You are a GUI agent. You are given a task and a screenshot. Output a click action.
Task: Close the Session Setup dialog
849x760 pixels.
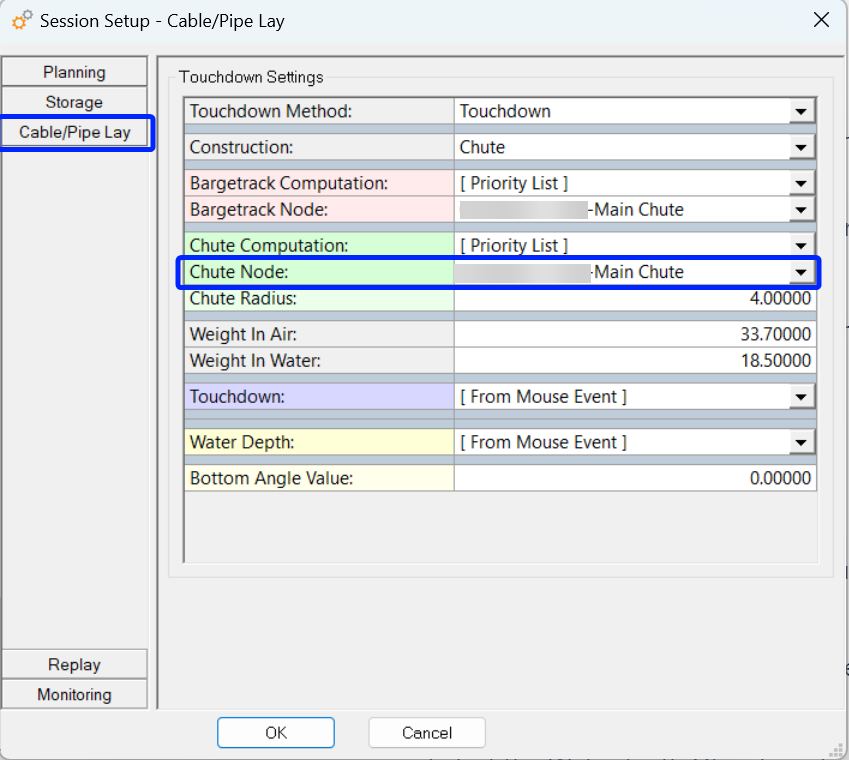pyautogui.click(x=820, y=20)
